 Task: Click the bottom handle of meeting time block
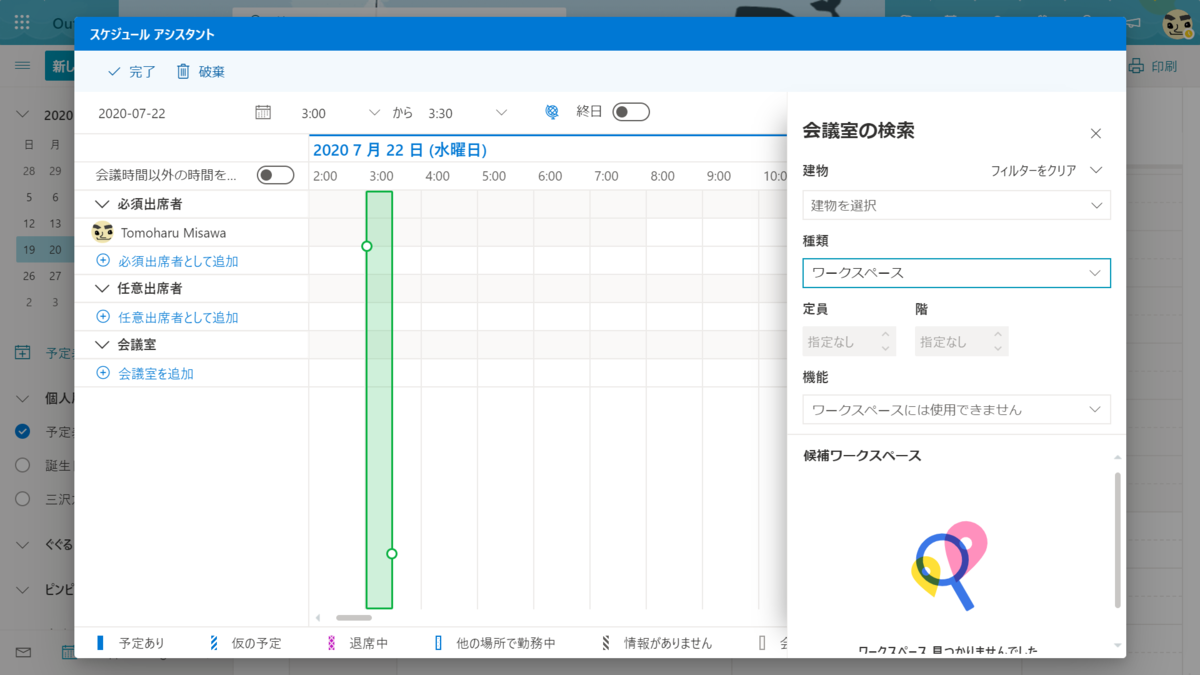pyautogui.click(x=392, y=553)
